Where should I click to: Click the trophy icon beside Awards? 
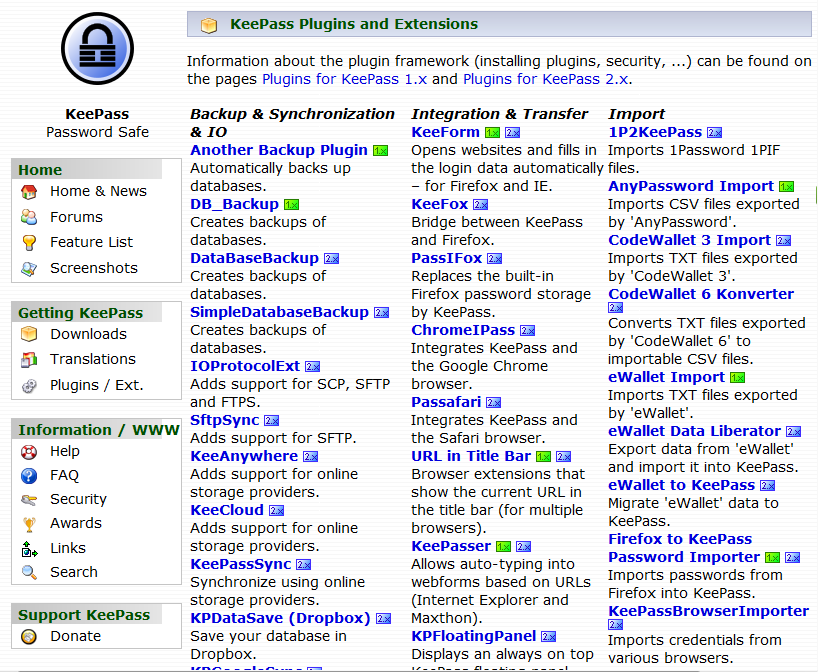(x=29, y=524)
